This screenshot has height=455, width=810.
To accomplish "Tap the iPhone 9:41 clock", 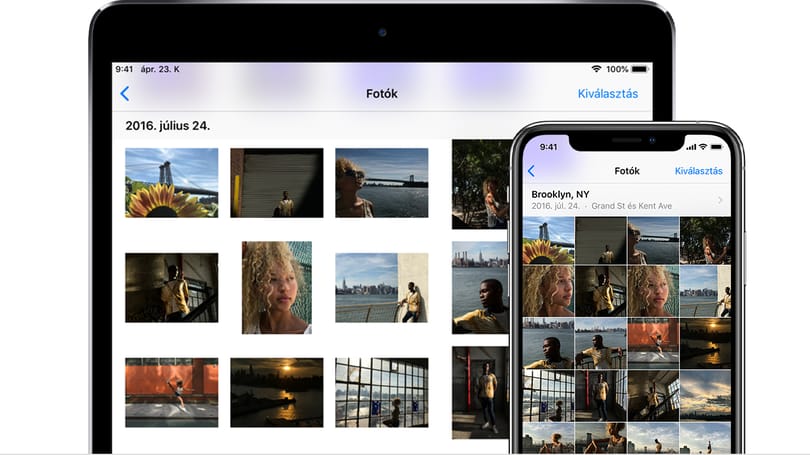I will [548, 147].
